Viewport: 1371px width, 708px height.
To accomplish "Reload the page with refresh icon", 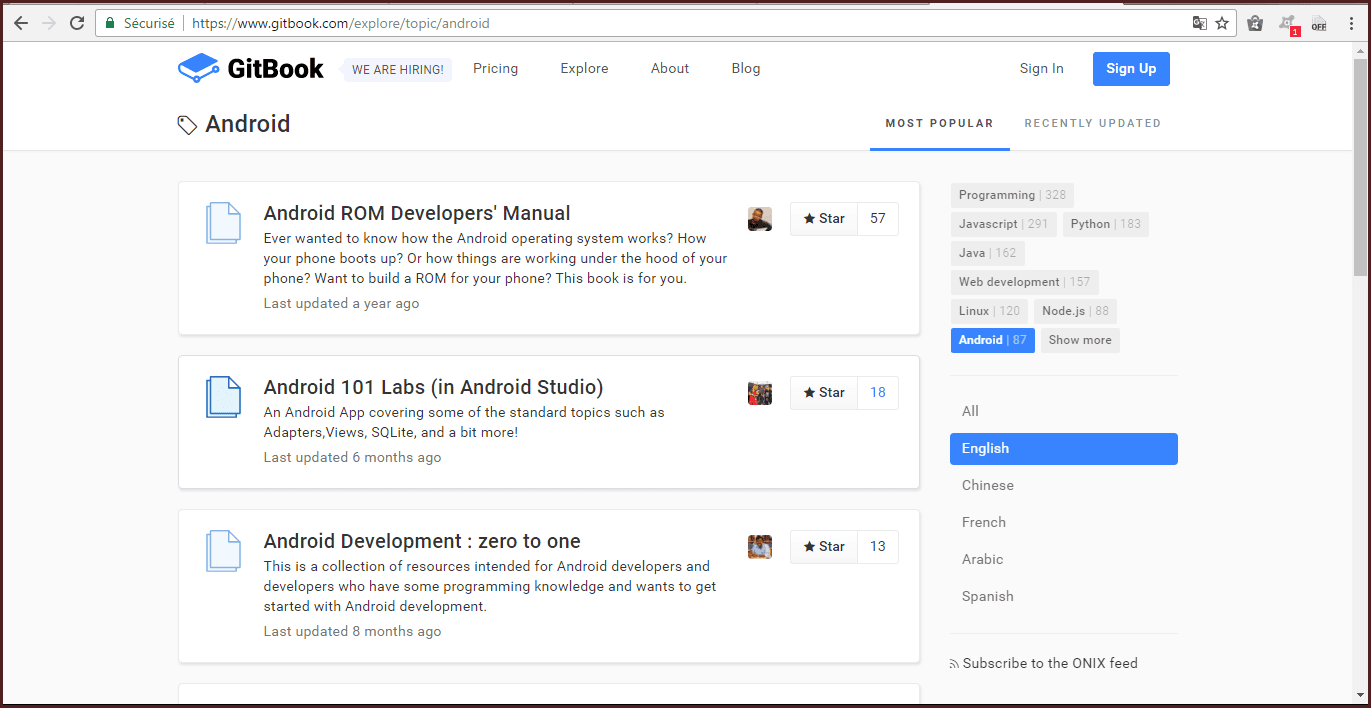I will tap(77, 23).
